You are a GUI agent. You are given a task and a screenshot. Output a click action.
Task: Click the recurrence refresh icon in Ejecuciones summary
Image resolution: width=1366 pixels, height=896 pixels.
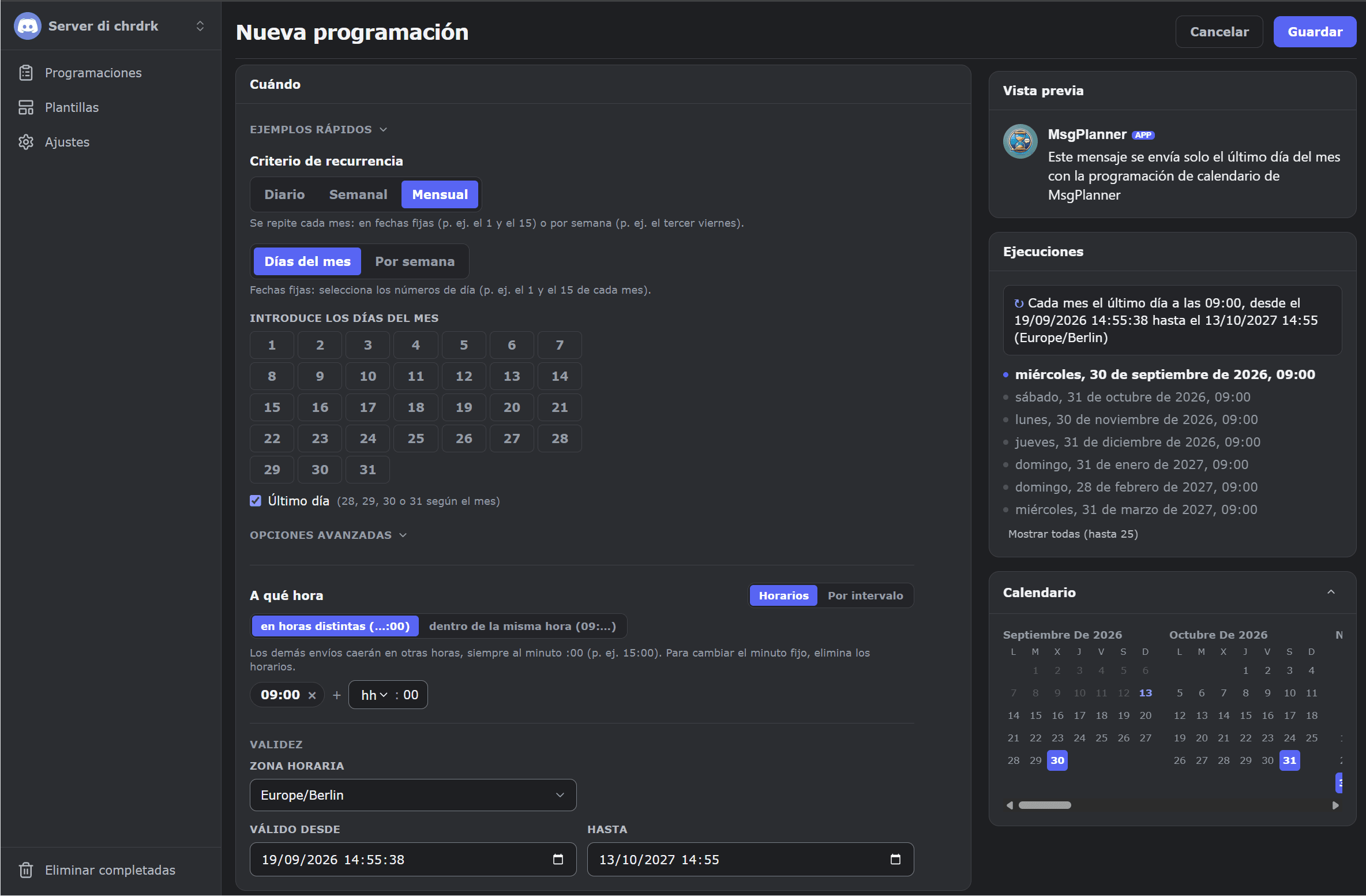pos(1019,303)
